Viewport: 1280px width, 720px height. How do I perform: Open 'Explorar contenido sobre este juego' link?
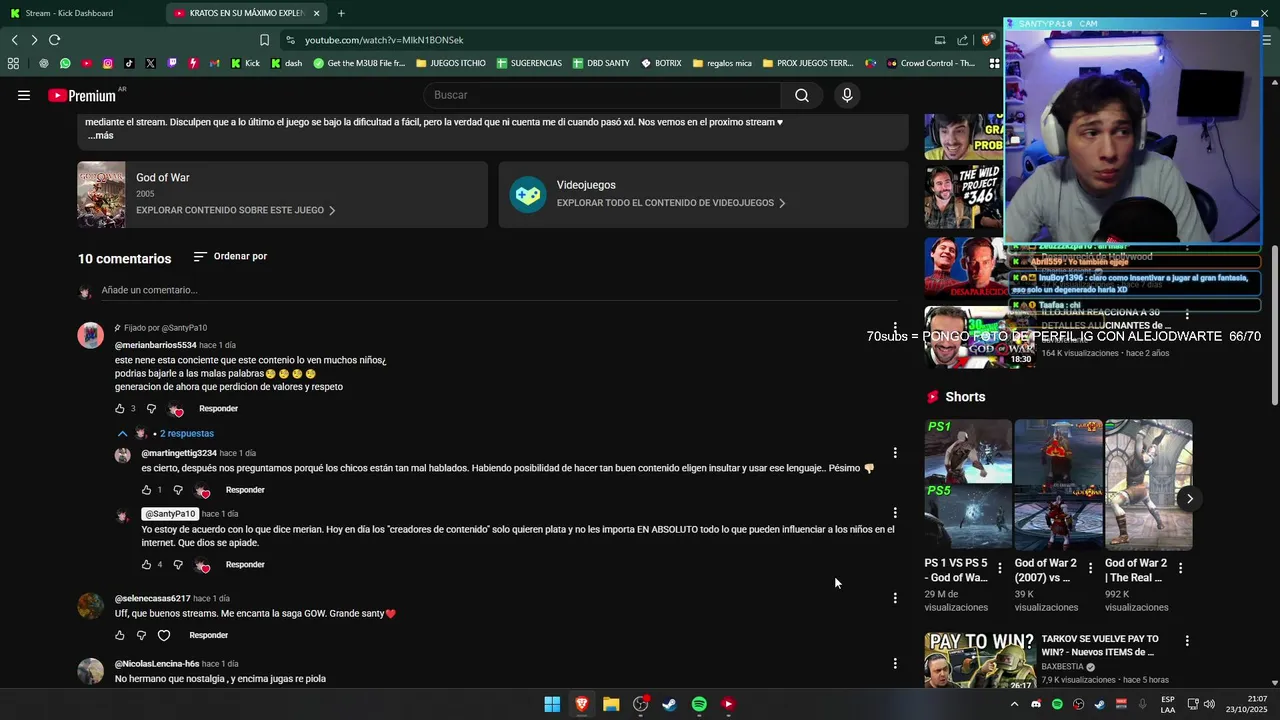236,211
